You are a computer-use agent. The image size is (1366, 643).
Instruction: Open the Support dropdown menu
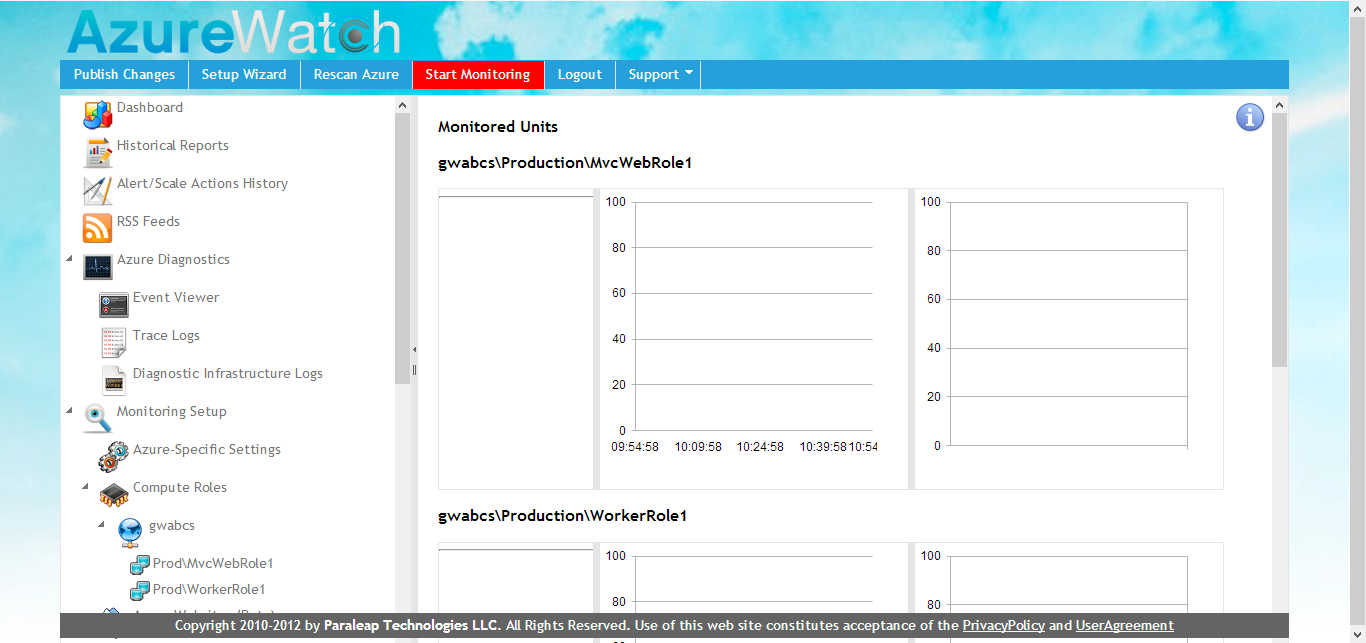pos(658,74)
